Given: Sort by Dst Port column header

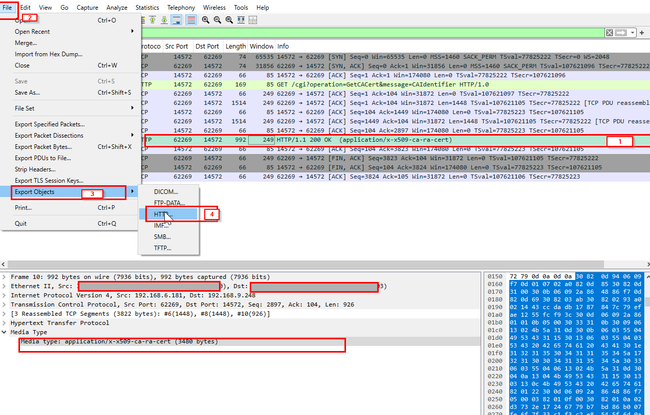Looking at the screenshot, I should tap(207, 46).
